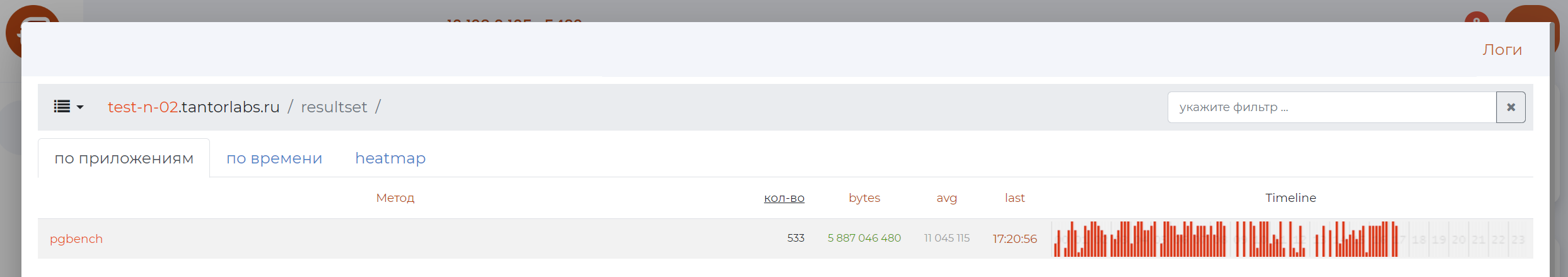Click the "Логи" title in dialog header
This screenshot has height=277, width=1568.
pyautogui.click(x=1502, y=50)
